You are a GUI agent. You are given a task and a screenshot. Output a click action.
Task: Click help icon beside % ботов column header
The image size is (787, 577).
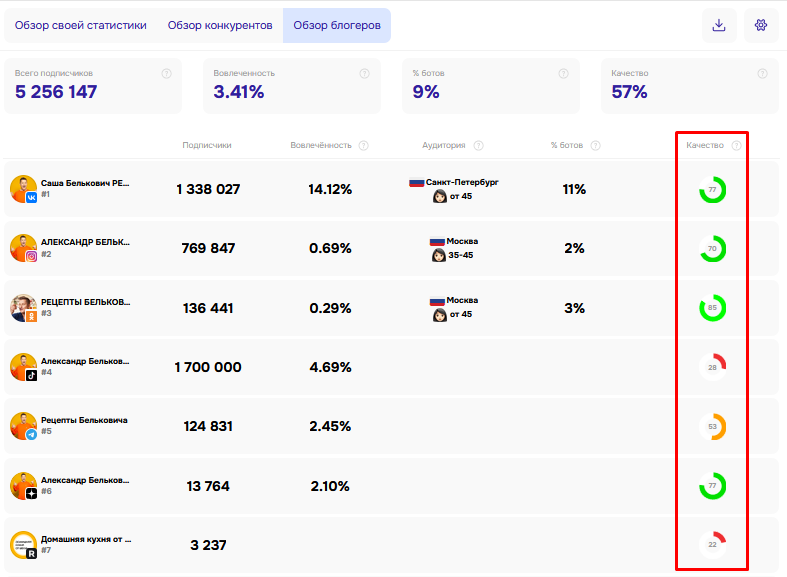tap(596, 146)
